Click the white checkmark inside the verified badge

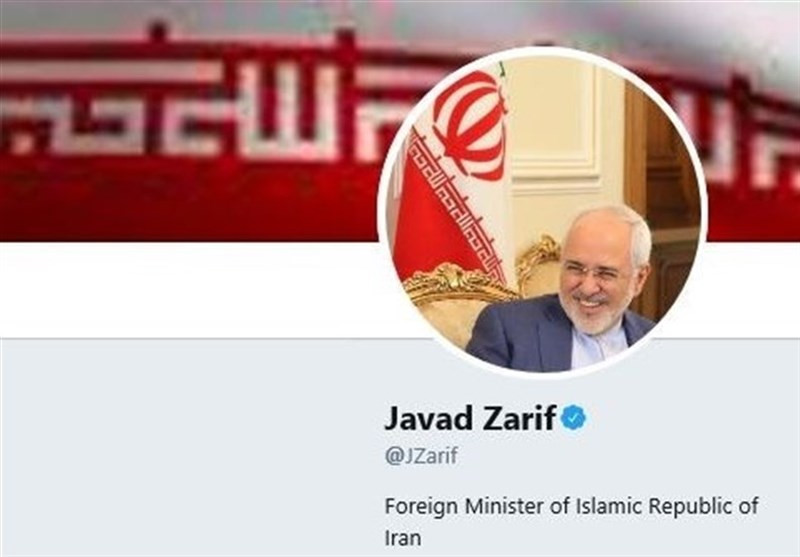(x=573, y=418)
